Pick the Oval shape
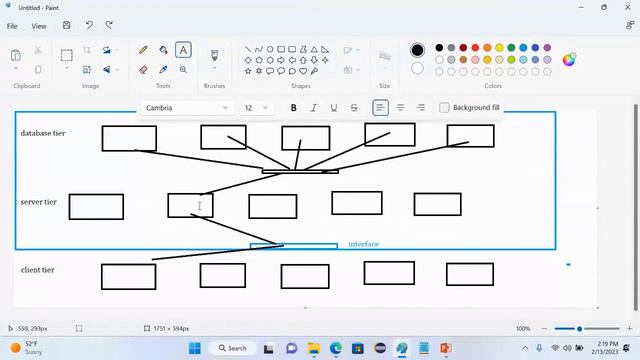This screenshot has width=640, height=360. [270, 49]
